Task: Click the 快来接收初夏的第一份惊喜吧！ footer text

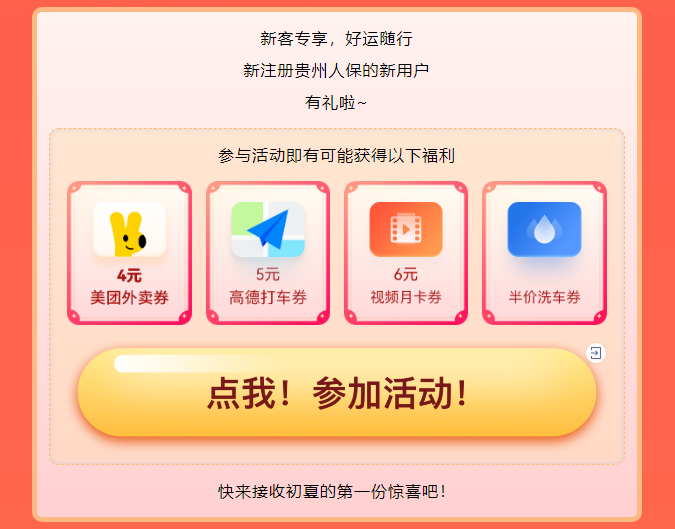Action: 332,492
